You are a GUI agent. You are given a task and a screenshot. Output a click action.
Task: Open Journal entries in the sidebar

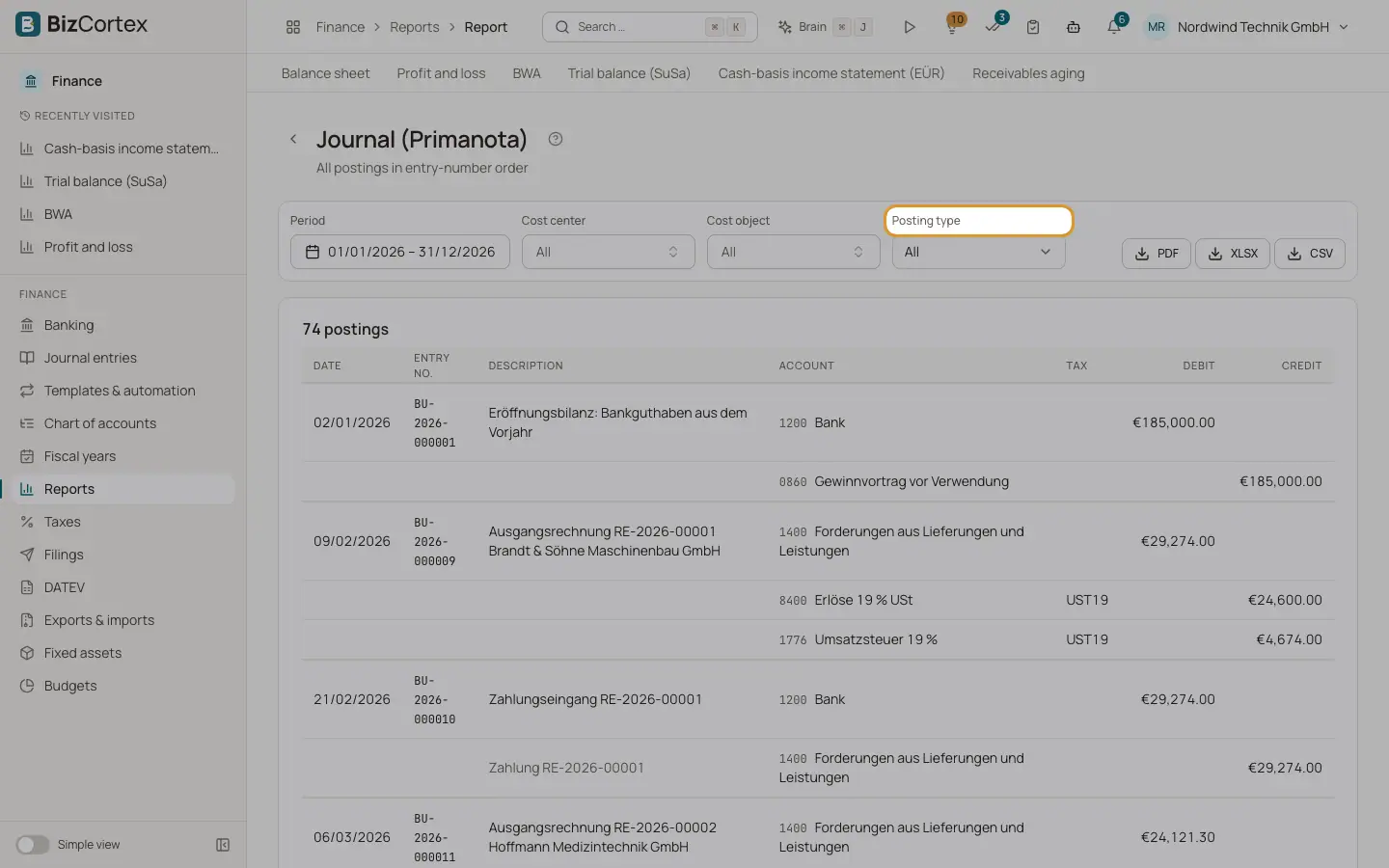pyautogui.click(x=123, y=358)
